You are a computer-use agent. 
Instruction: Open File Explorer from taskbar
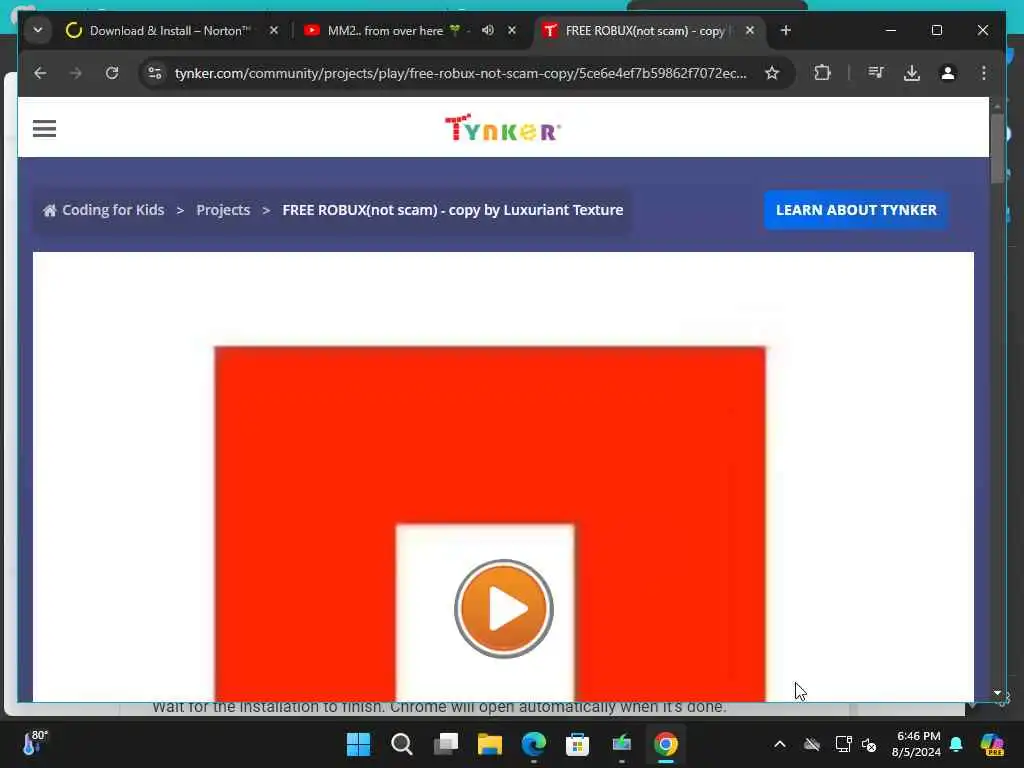click(490, 744)
